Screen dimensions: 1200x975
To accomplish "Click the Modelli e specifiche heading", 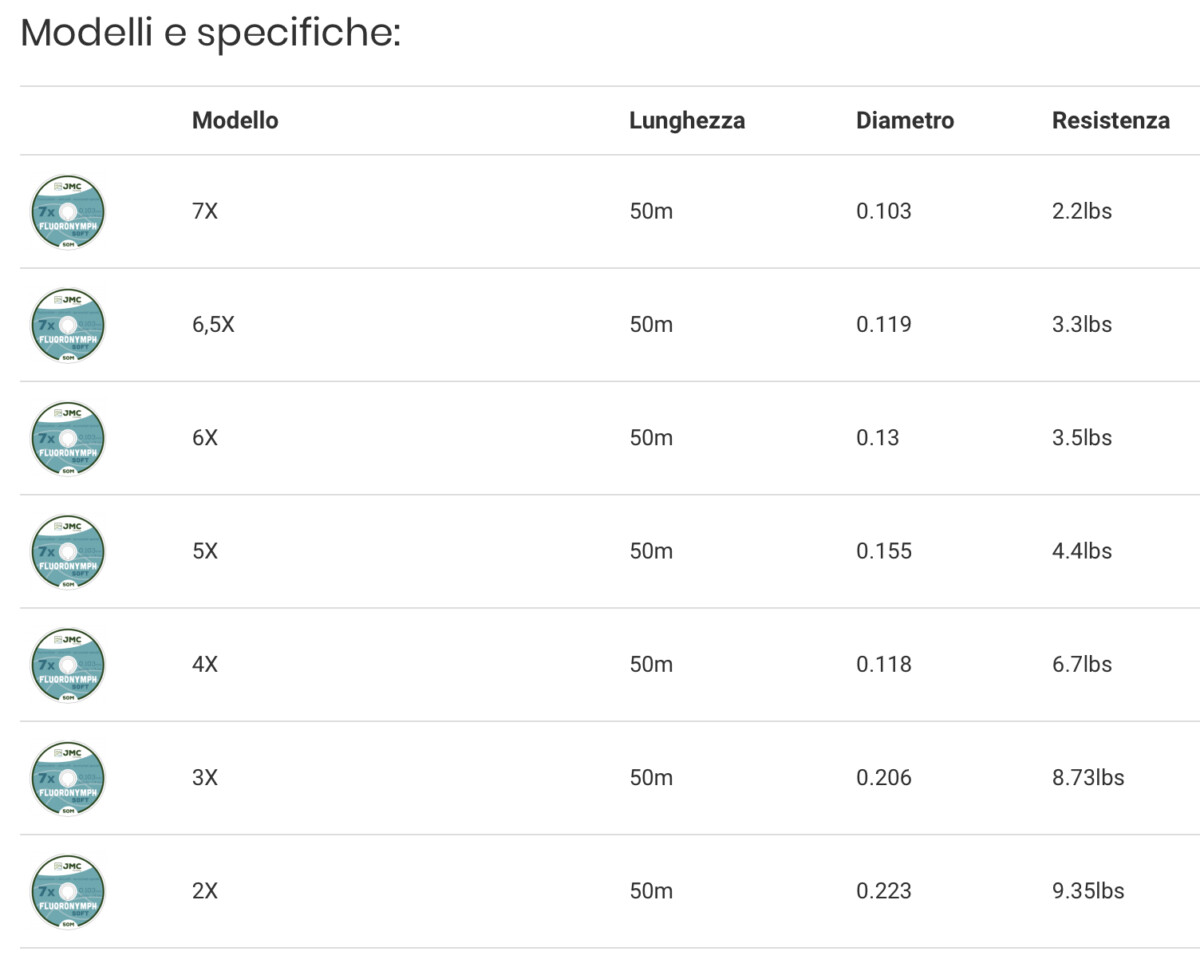I will (x=210, y=34).
